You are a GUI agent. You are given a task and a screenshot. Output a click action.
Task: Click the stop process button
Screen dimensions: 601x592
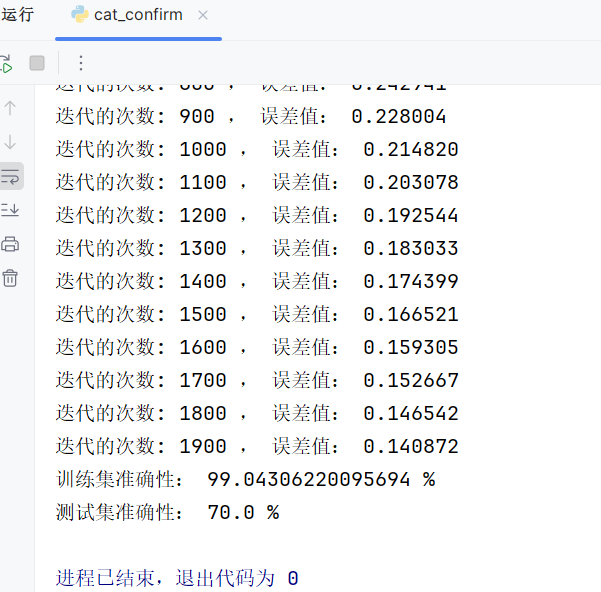pos(37,63)
